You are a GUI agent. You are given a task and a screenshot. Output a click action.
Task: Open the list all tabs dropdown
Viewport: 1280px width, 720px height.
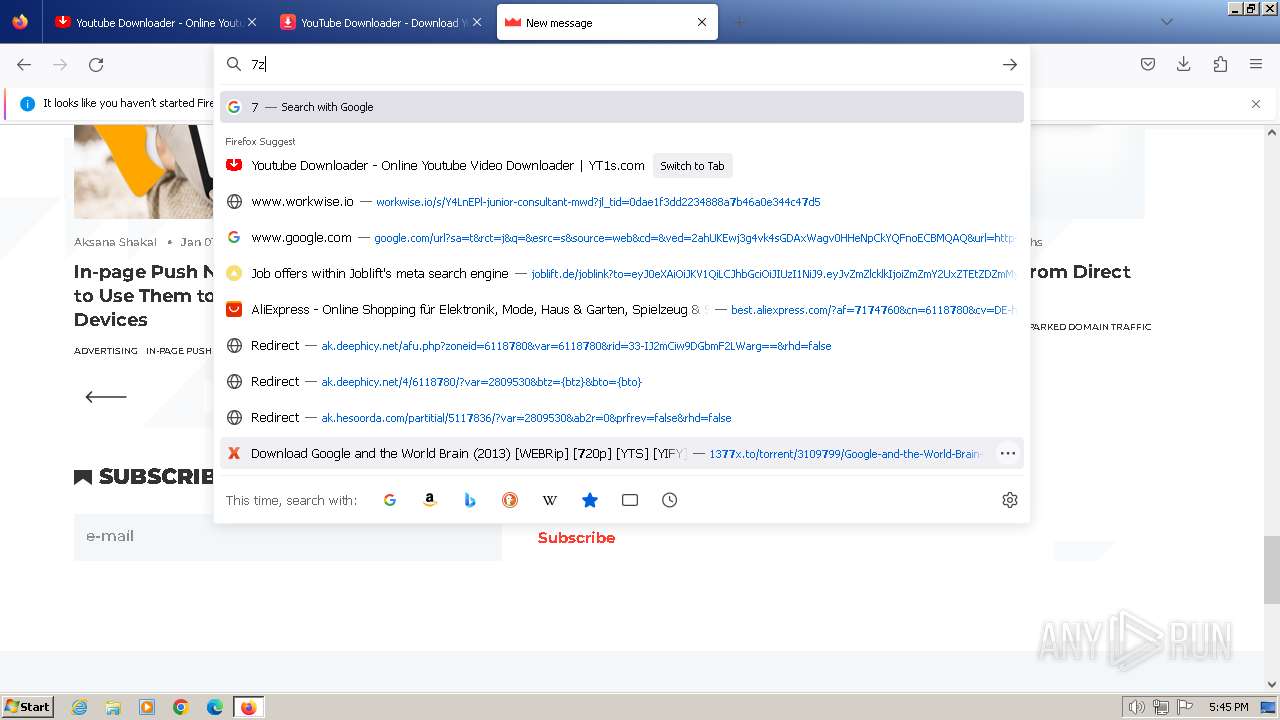click(x=1166, y=22)
